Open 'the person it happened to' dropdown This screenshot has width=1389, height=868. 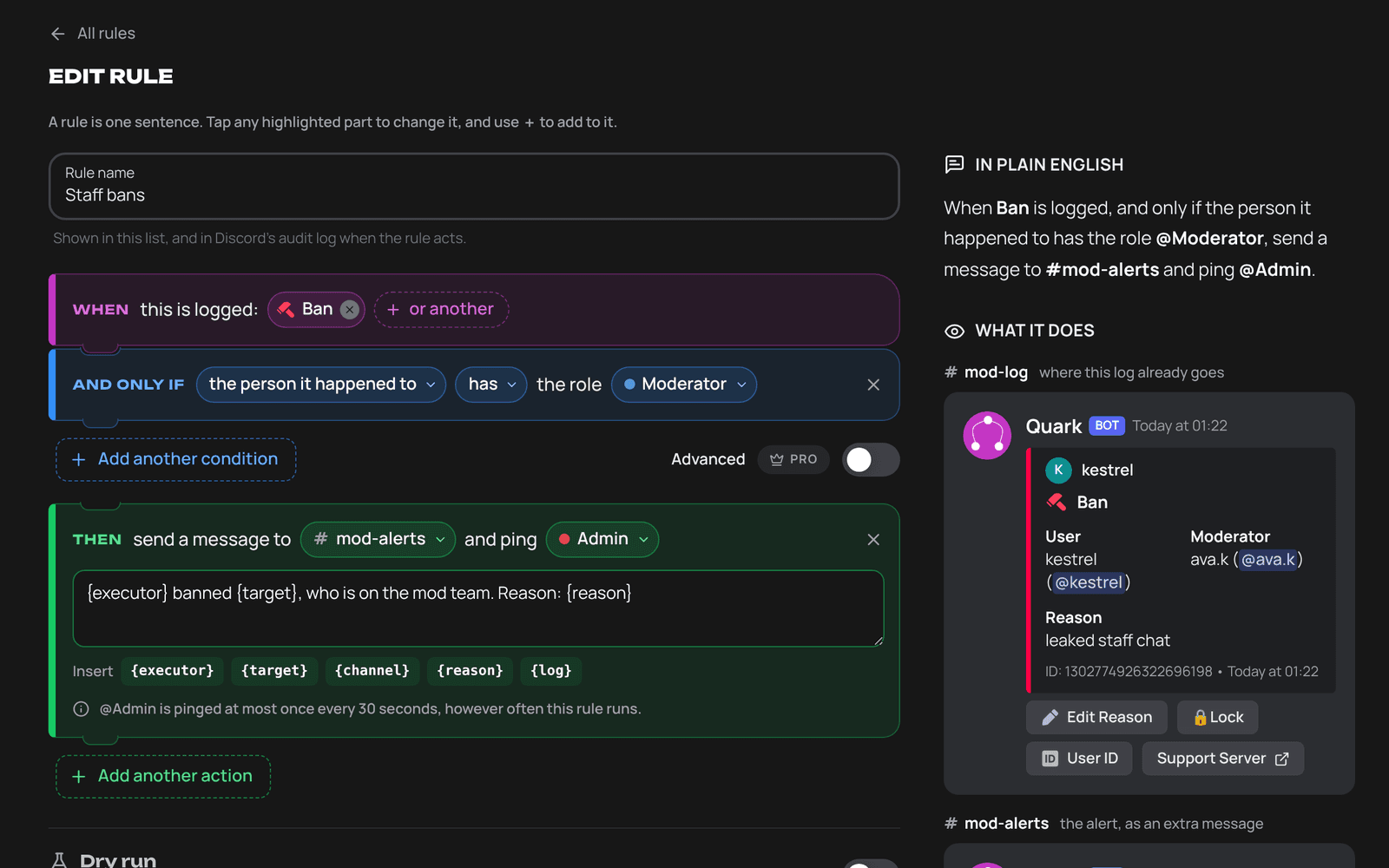click(x=321, y=385)
